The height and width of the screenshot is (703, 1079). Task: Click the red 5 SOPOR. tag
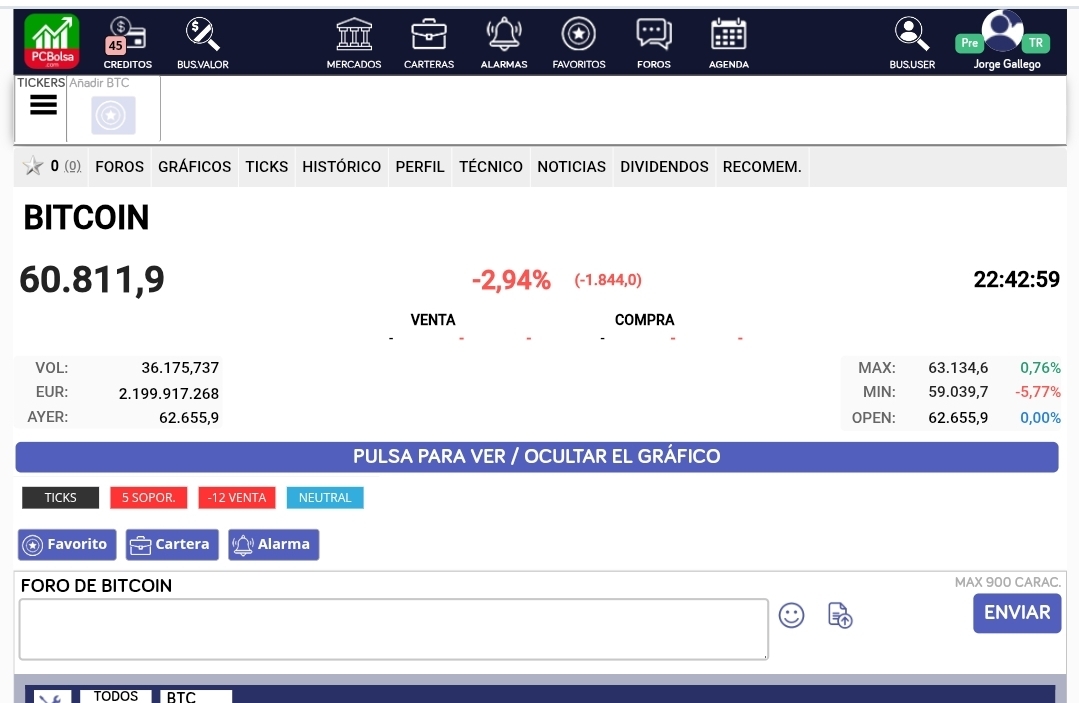click(149, 497)
